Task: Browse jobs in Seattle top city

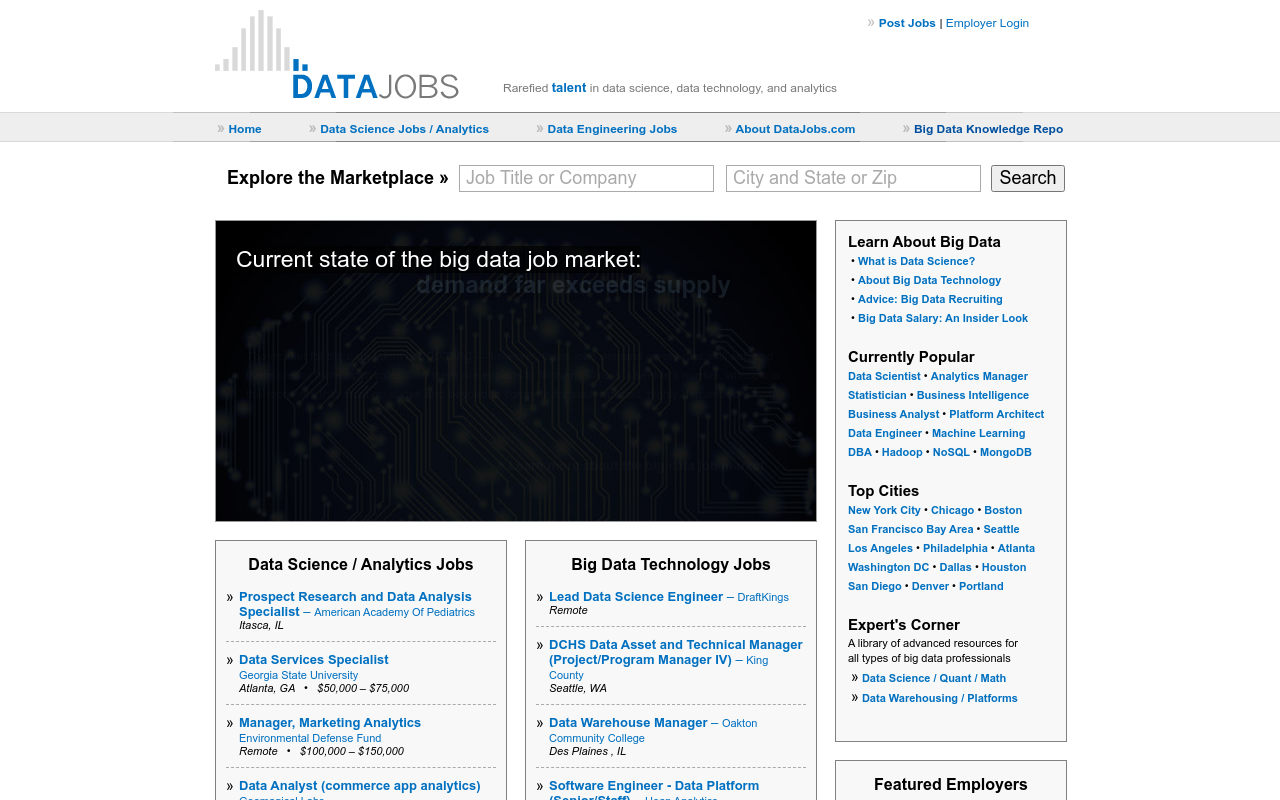Action: (x=1001, y=530)
